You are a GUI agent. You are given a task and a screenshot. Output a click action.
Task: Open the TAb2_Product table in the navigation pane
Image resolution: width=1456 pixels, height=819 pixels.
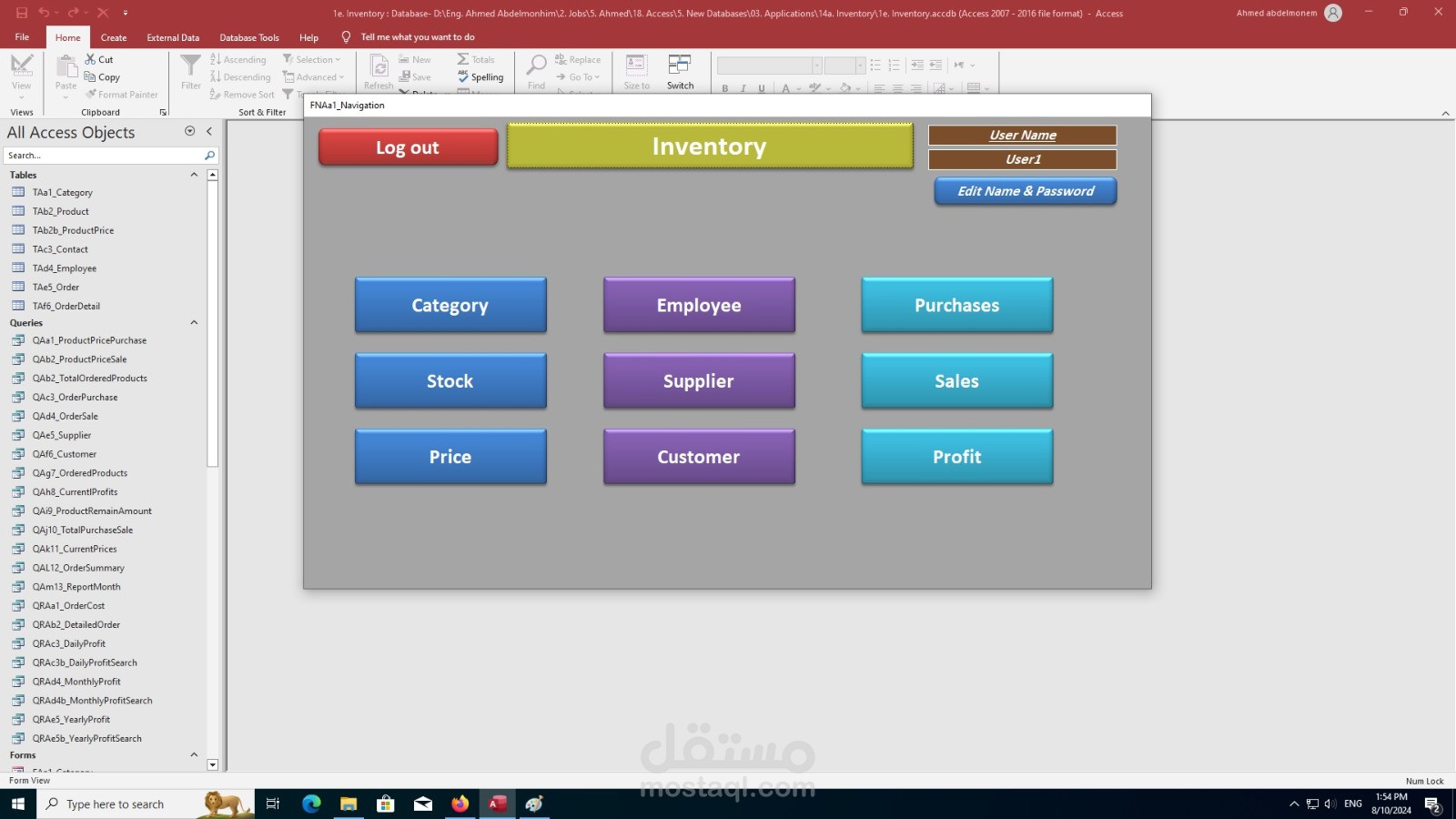(x=60, y=211)
